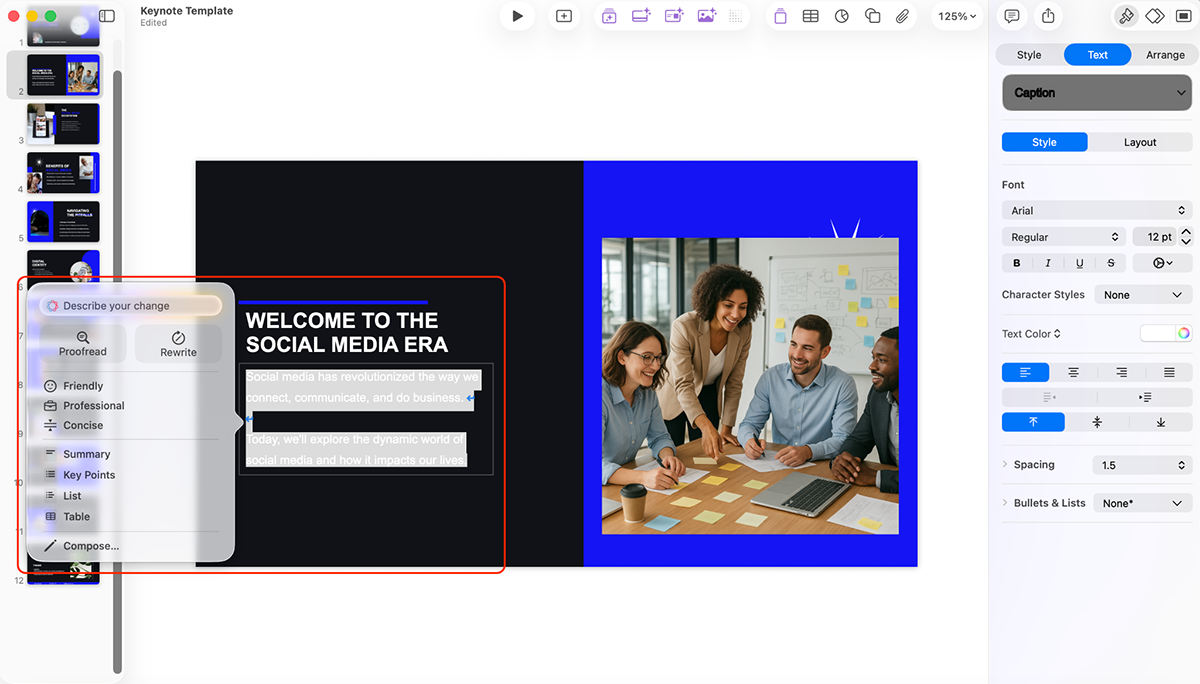This screenshot has height=684, width=1200.
Task: Open the Insert Table tool
Action: click(x=810, y=16)
